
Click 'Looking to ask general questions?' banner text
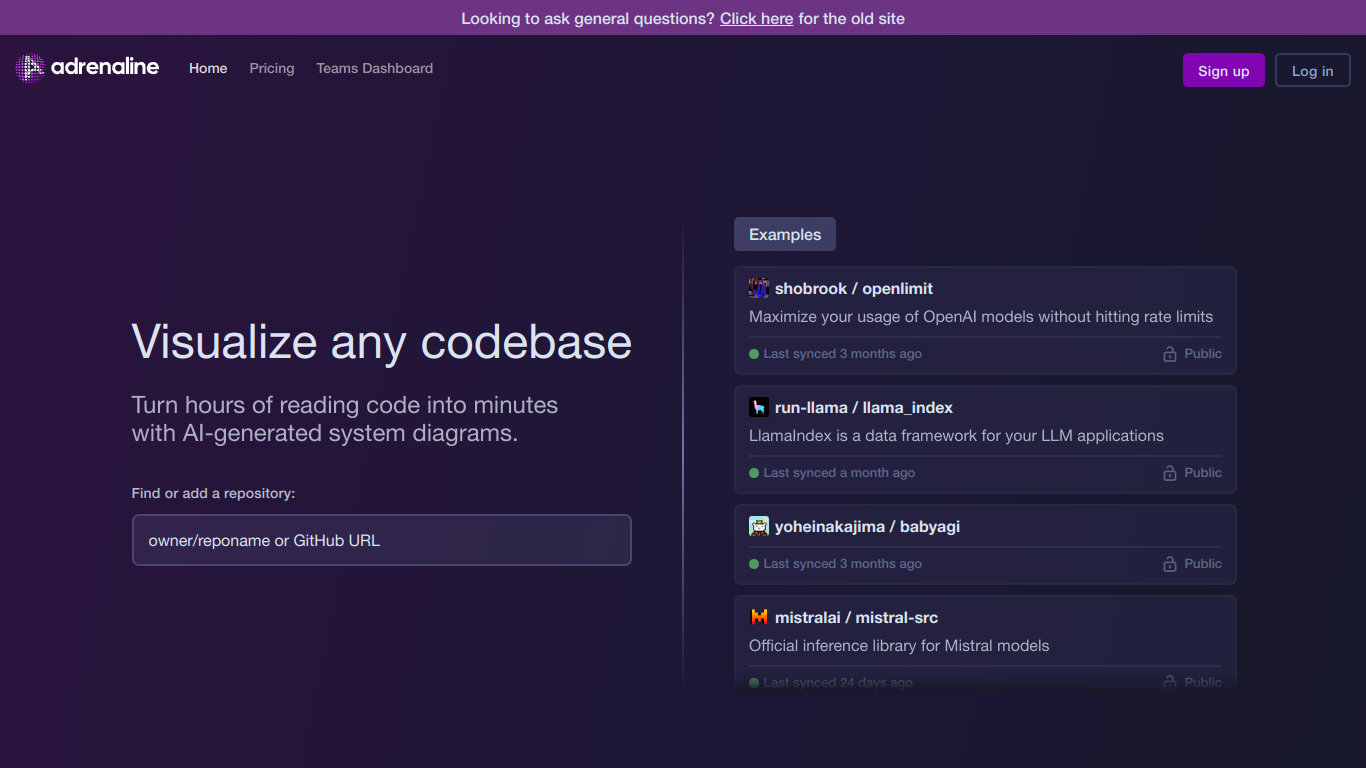point(588,18)
